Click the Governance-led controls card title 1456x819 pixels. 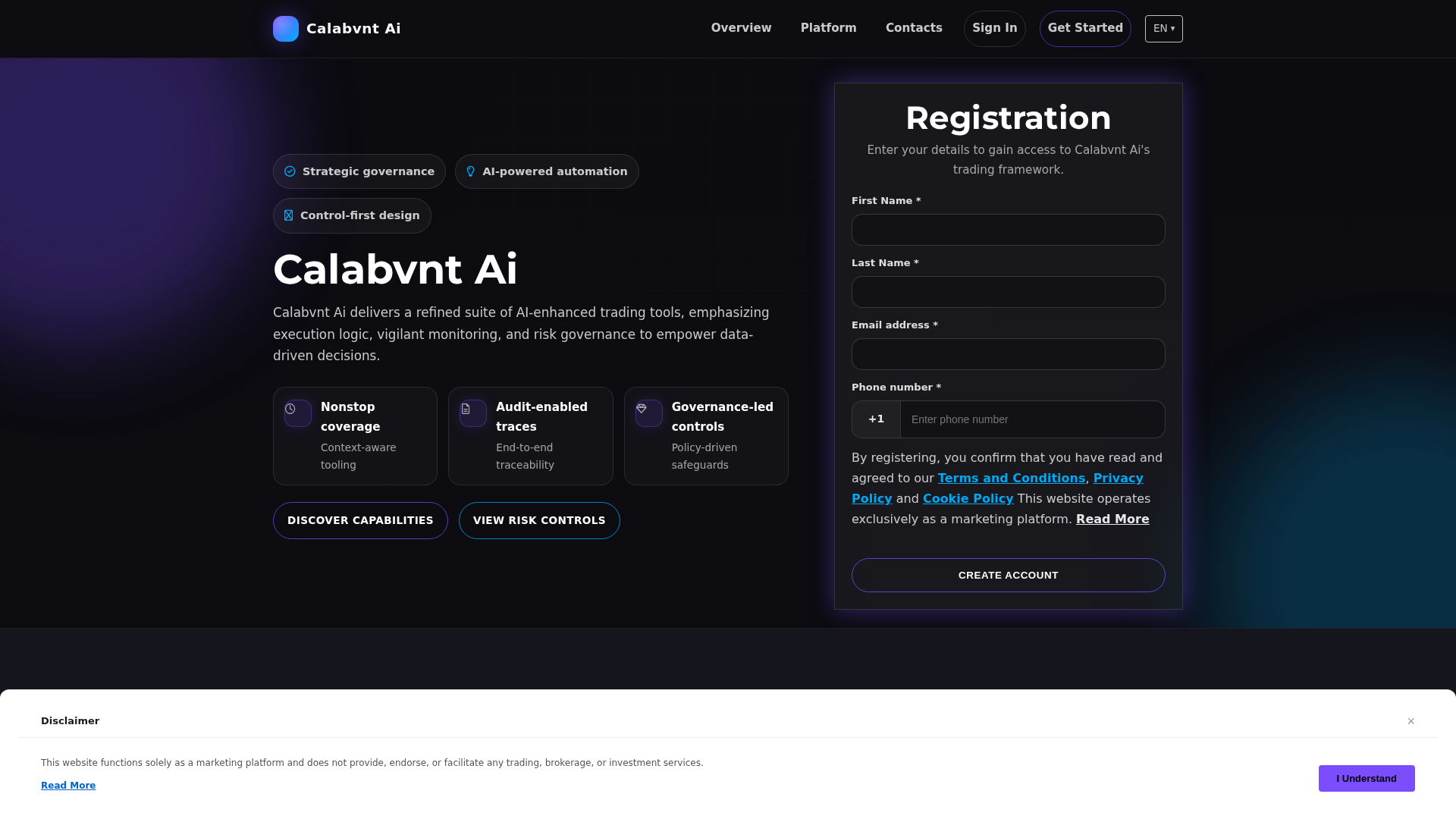coord(722,417)
